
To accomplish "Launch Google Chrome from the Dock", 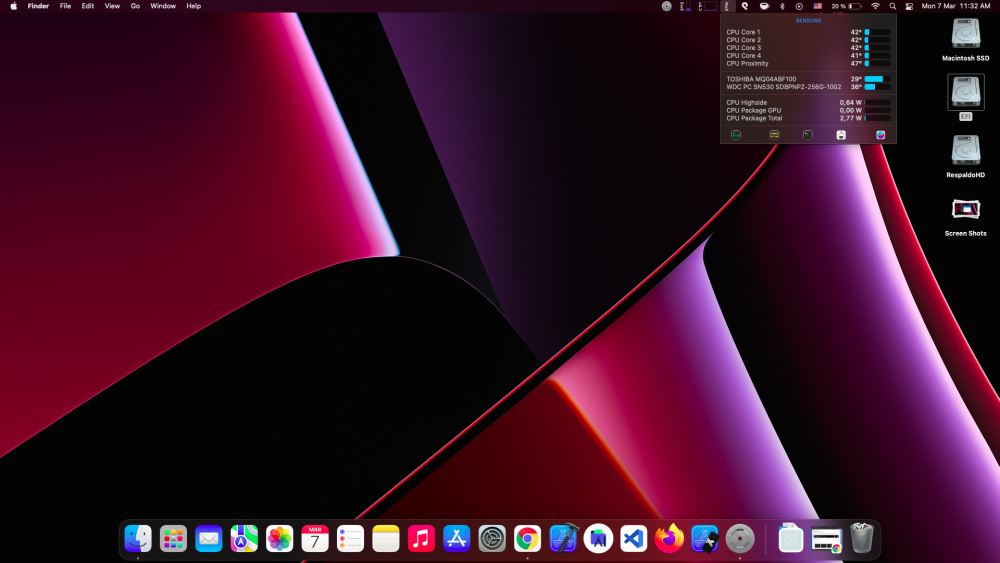I will [x=527, y=539].
